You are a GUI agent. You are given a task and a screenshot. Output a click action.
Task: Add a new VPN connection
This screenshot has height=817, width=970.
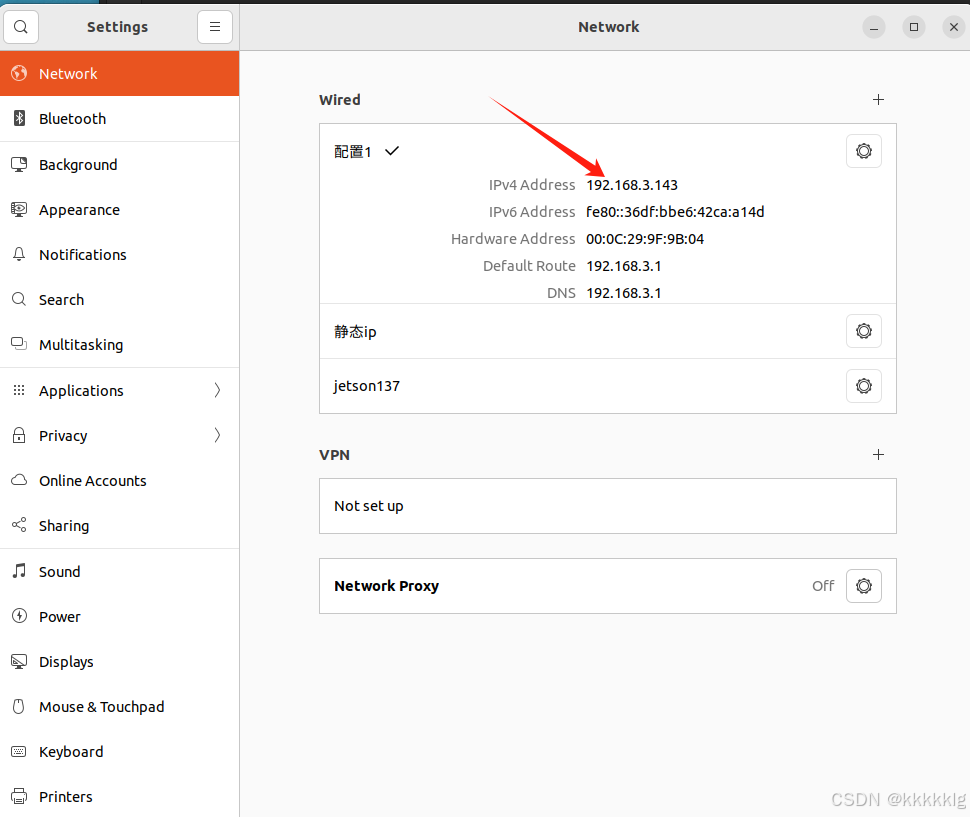click(878, 455)
